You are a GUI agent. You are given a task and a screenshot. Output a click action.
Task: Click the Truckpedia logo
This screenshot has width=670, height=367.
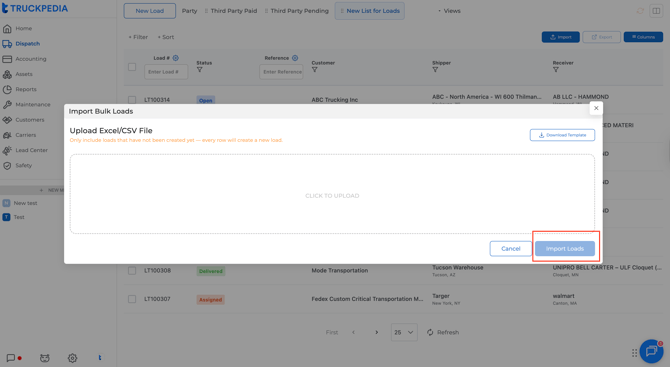[x=35, y=8]
